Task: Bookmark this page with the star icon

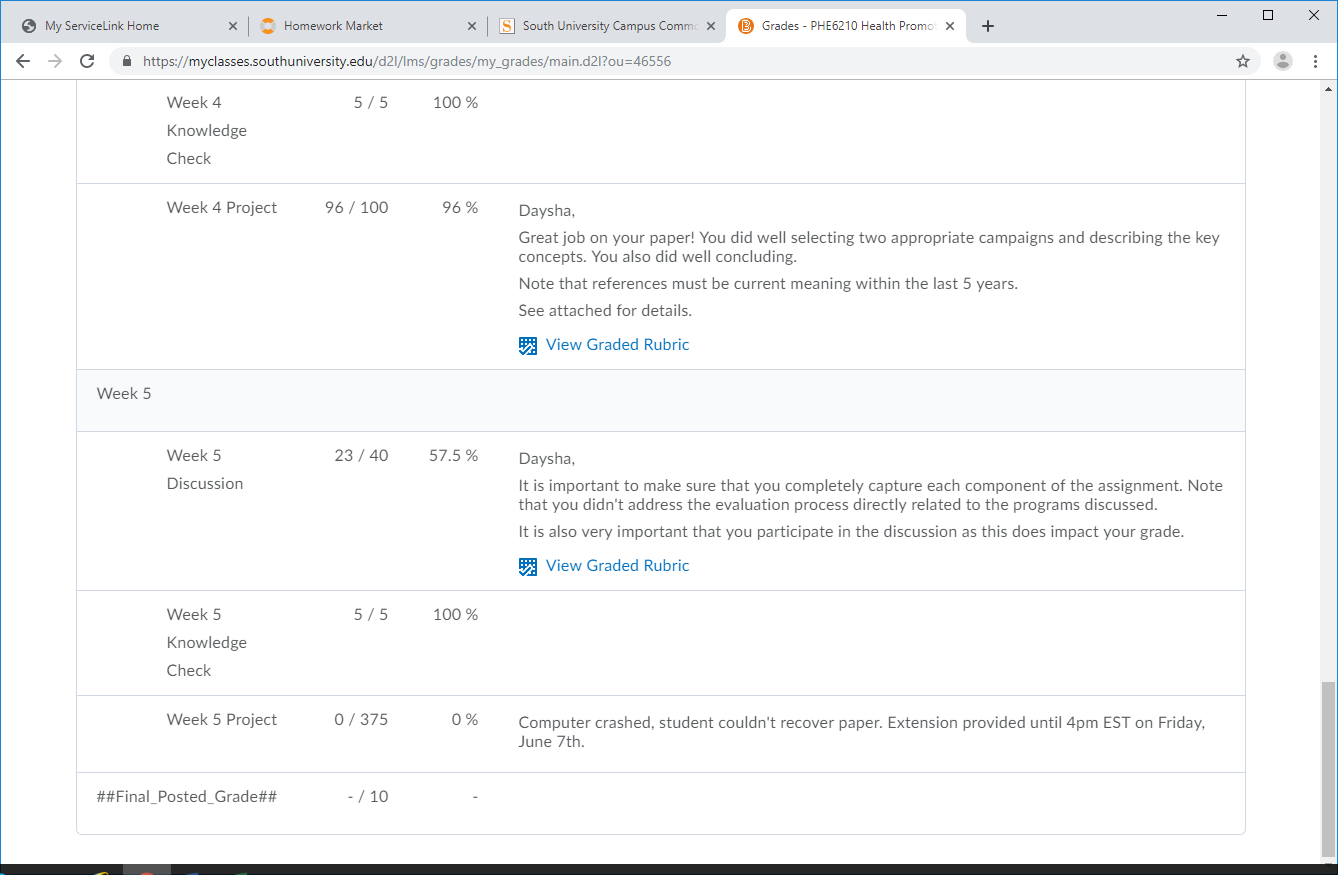Action: (1243, 61)
